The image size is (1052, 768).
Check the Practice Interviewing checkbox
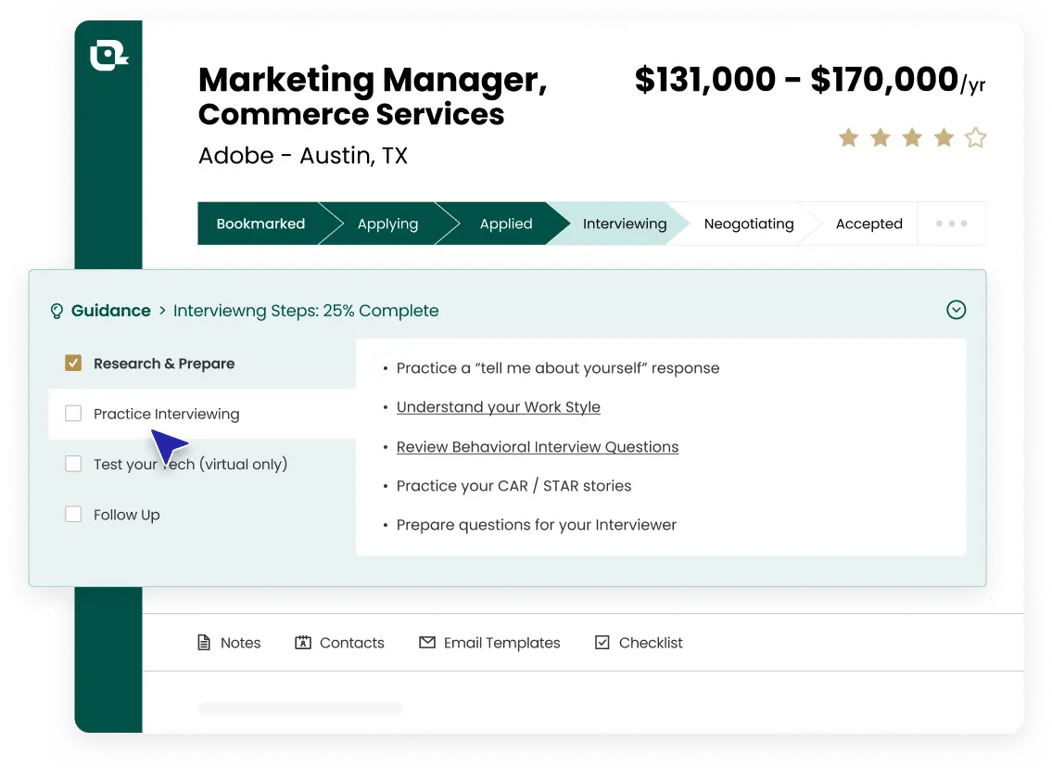click(73, 413)
